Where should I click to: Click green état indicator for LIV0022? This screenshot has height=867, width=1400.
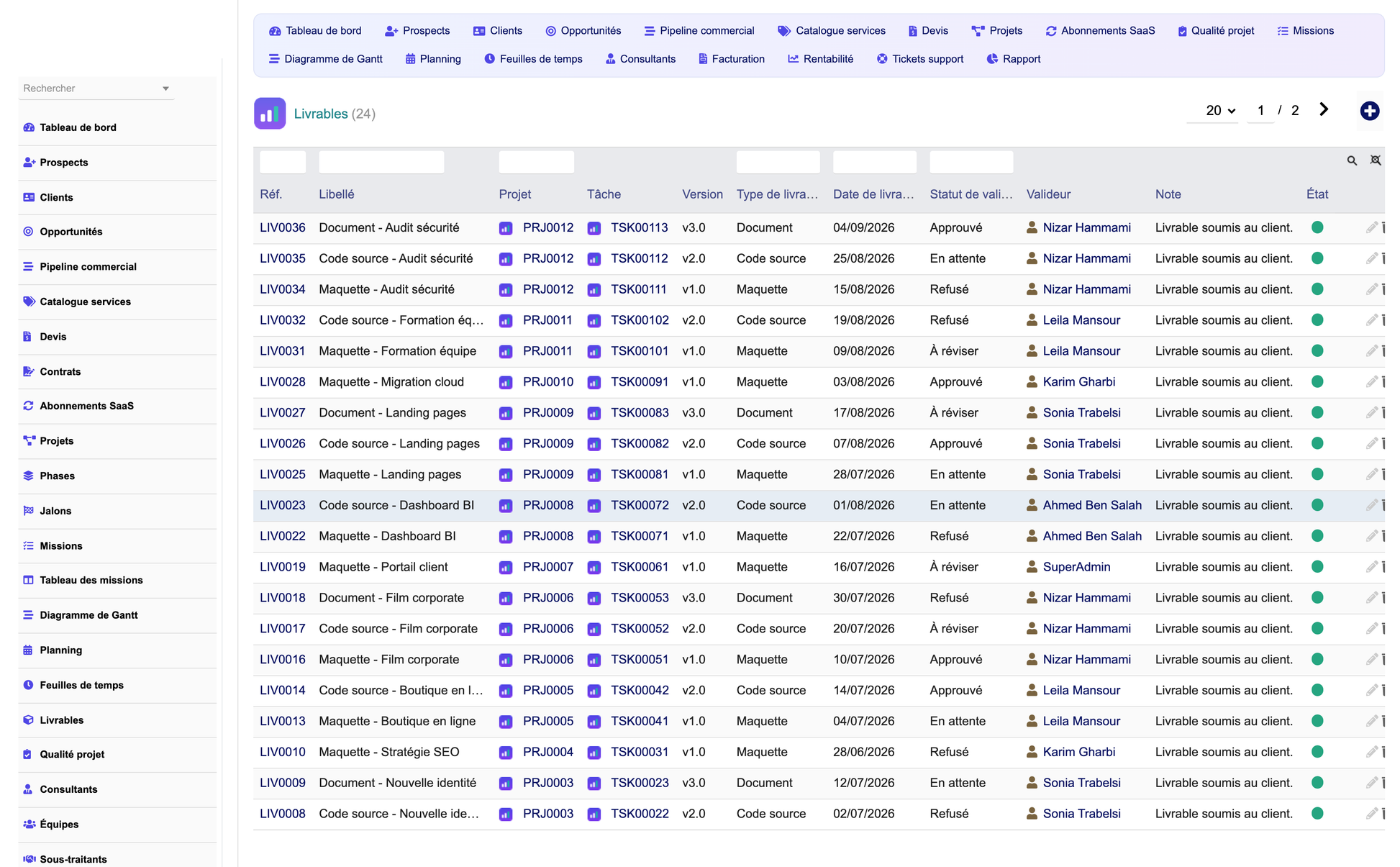(x=1317, y=536)
